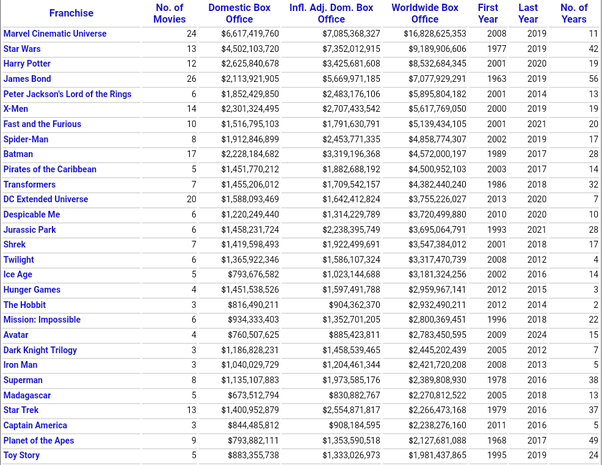The image size is (602, 465).
Task: Open the Planet of the Apes link
Action: (x=39, y=441)
